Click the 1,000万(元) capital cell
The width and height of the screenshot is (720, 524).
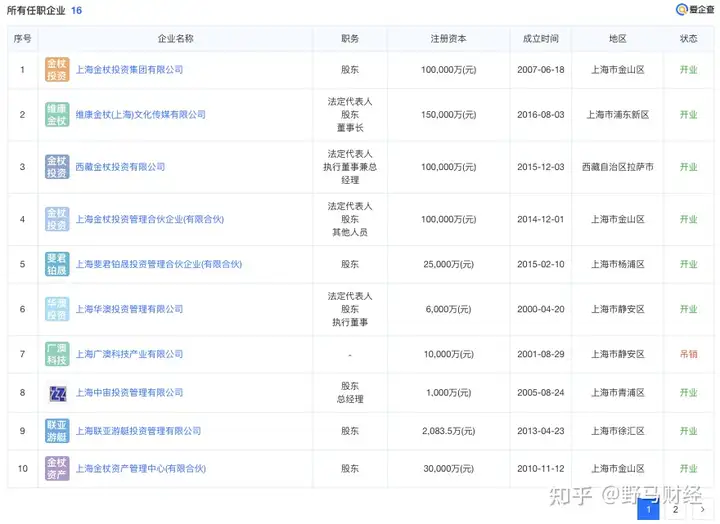click(x=449, y=393)
